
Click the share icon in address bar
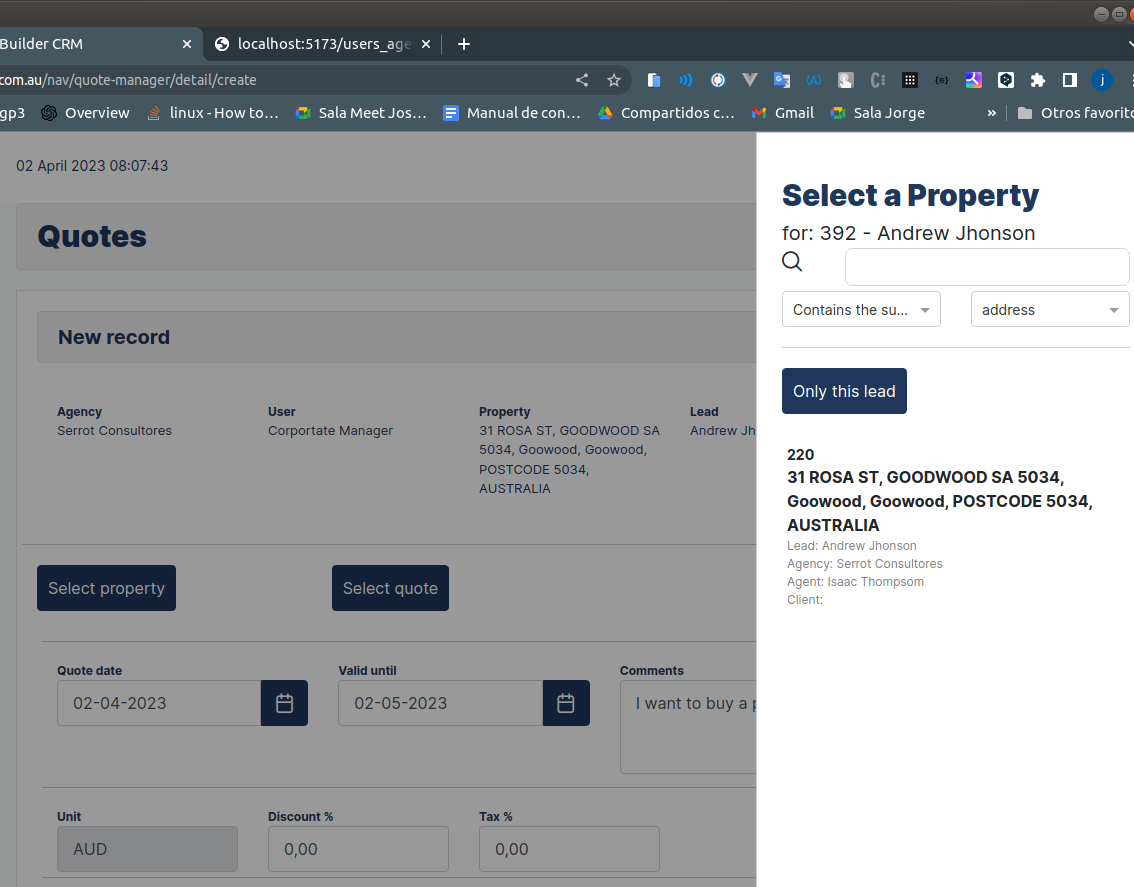tap(582, 80)
